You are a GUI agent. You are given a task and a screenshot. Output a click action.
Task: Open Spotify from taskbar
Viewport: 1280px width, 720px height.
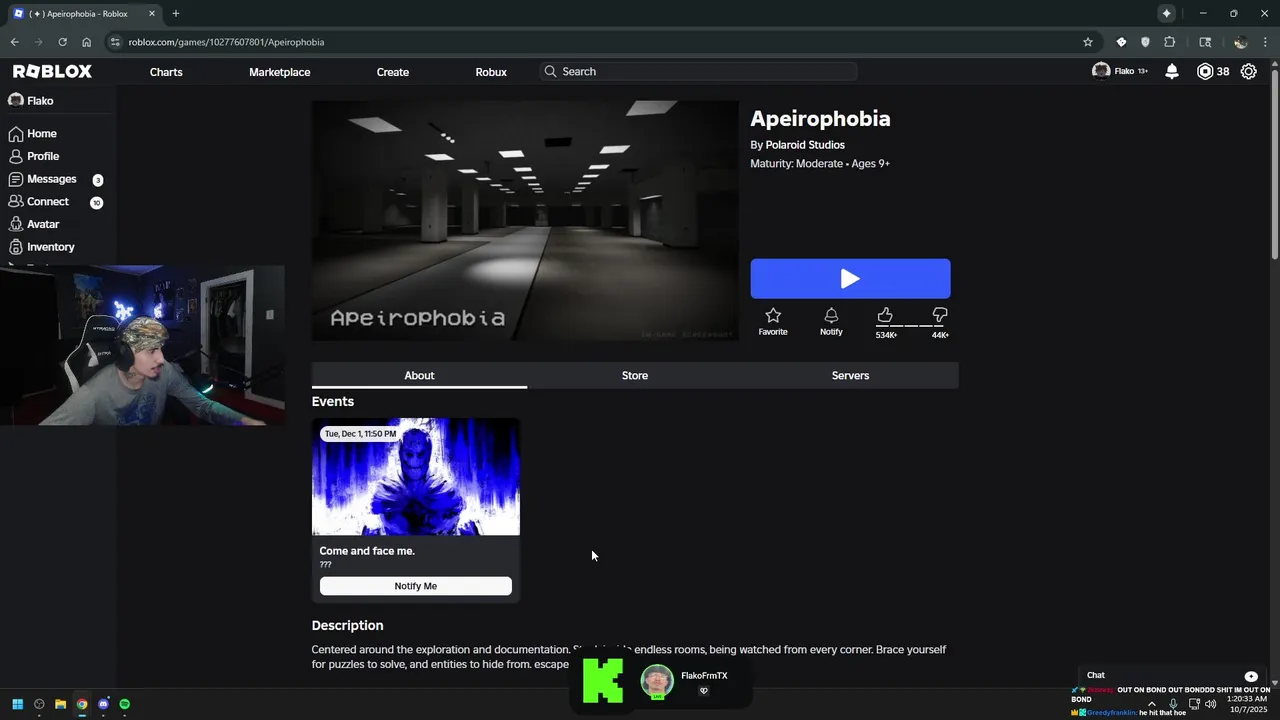[125, 704]
